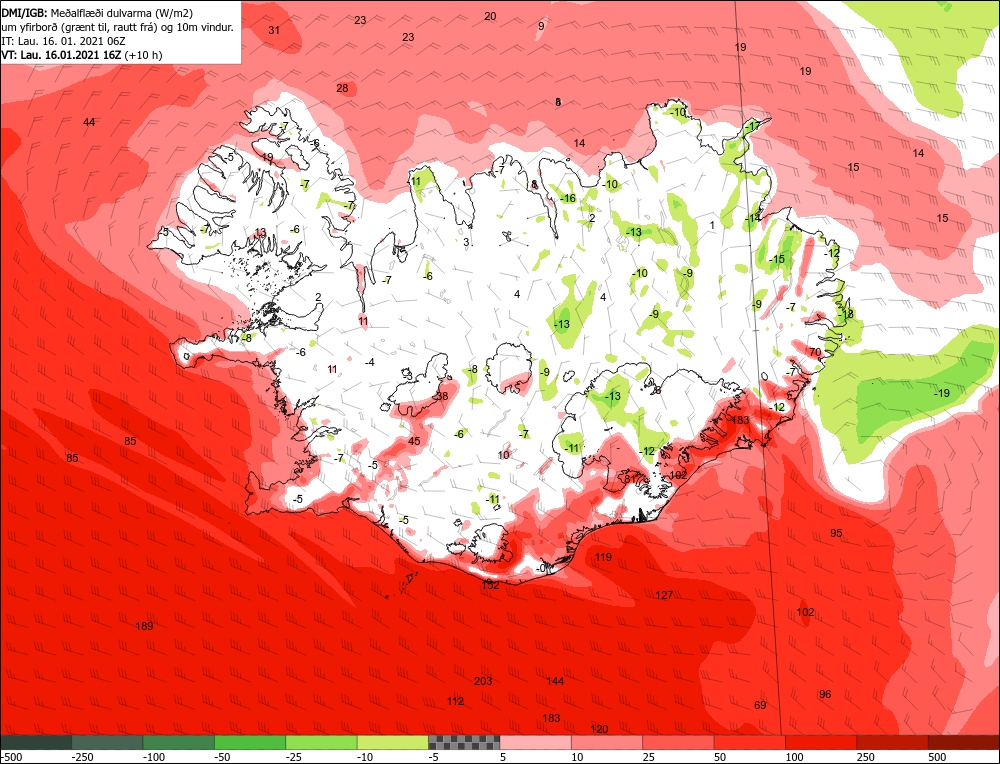This screenshot has height=764, width=1000.
Task: Pick the legend swatch between -100 and -50
Action: [179, 742]
